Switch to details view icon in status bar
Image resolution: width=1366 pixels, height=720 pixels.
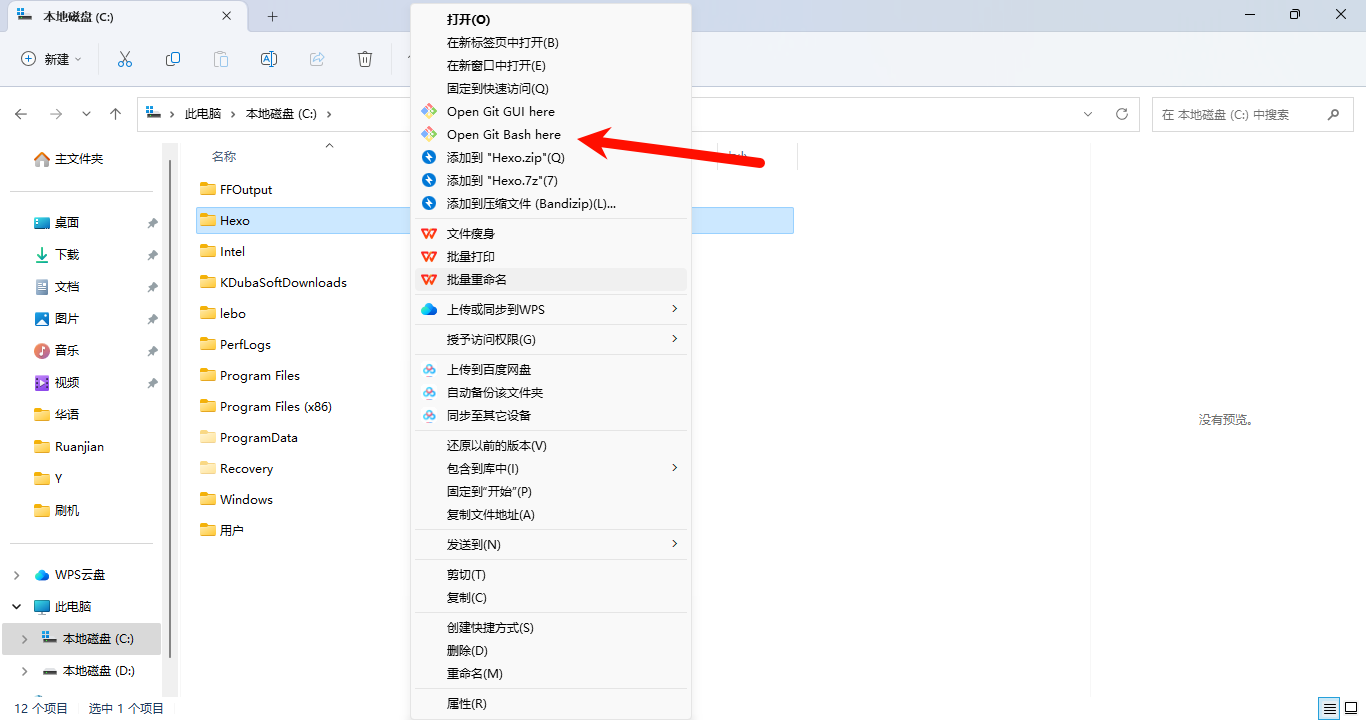point(1328,708)
